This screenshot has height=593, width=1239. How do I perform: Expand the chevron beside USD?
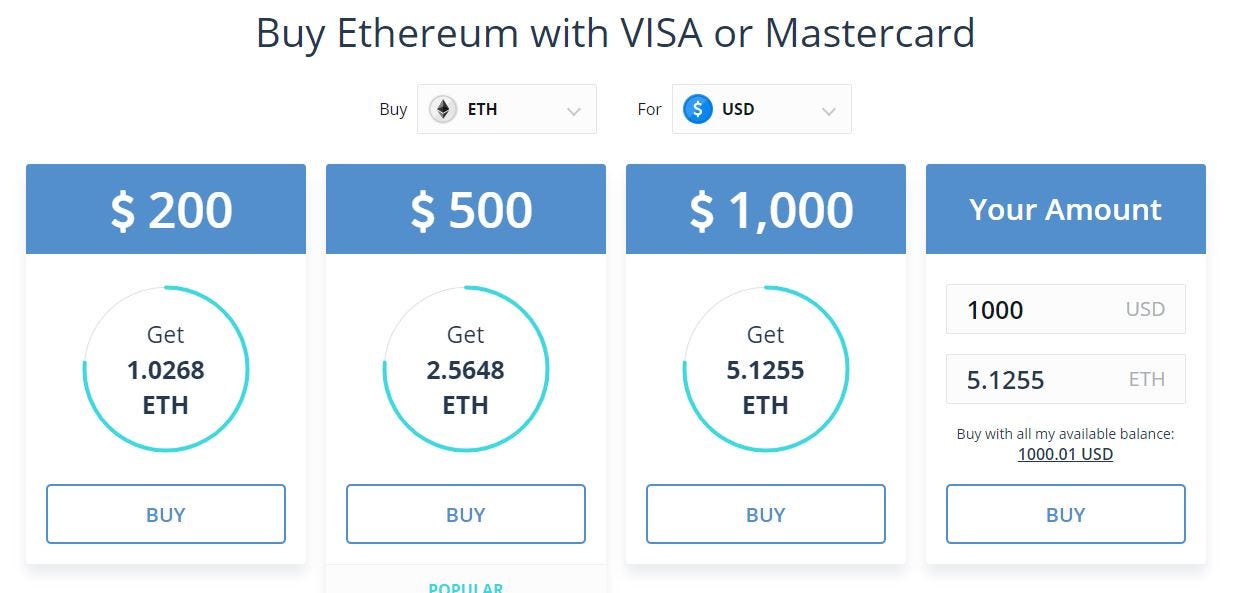click(829, 111)
